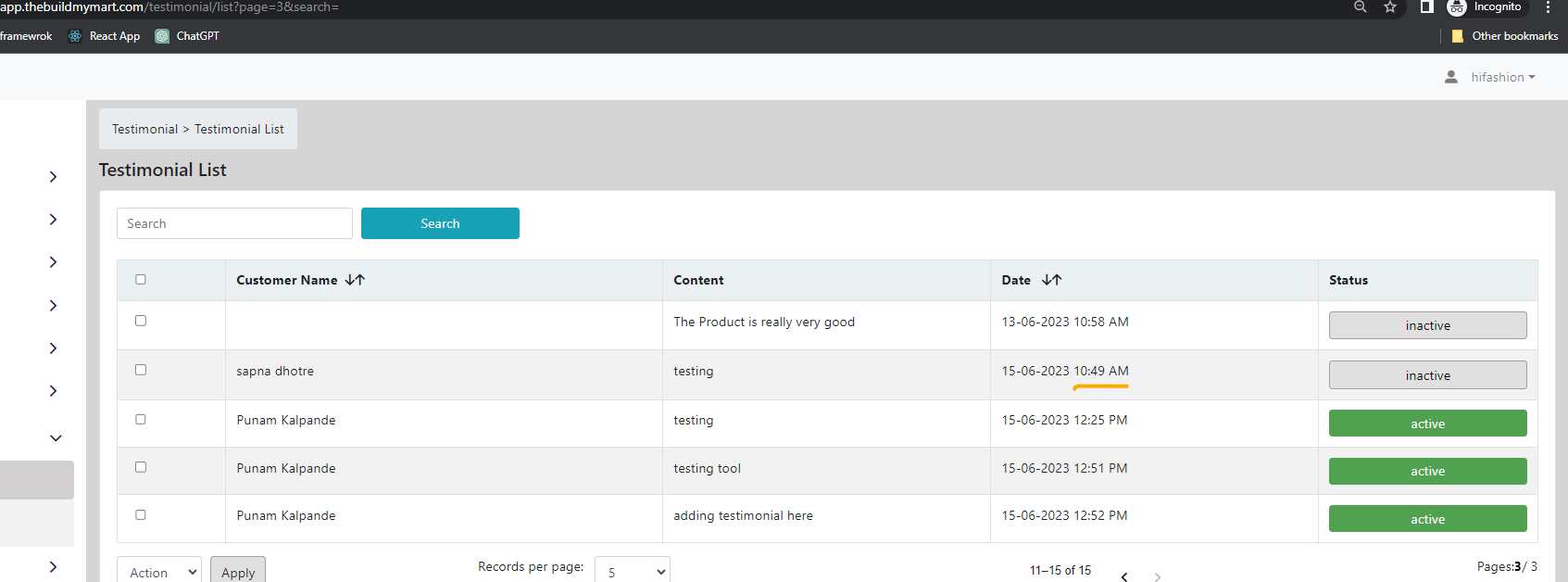Focus the Search input field
1568x582 pixels.
[234, 223]
